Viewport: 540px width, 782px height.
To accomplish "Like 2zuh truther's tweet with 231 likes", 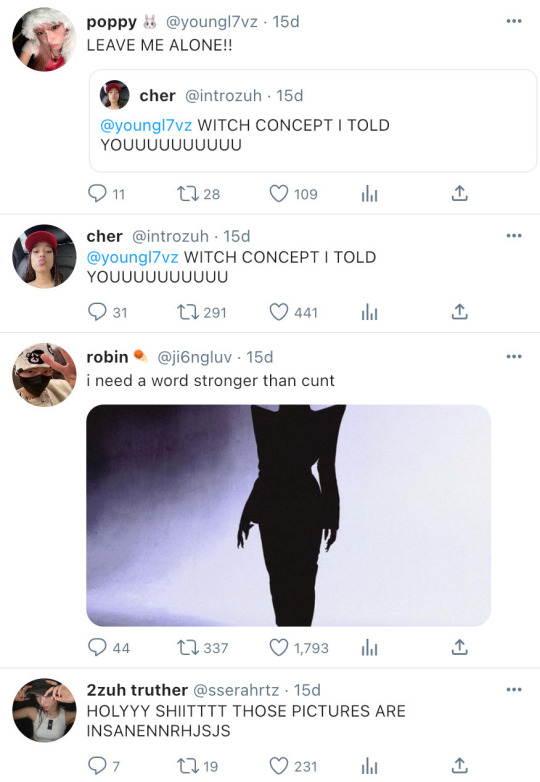I will pos(279,766).
